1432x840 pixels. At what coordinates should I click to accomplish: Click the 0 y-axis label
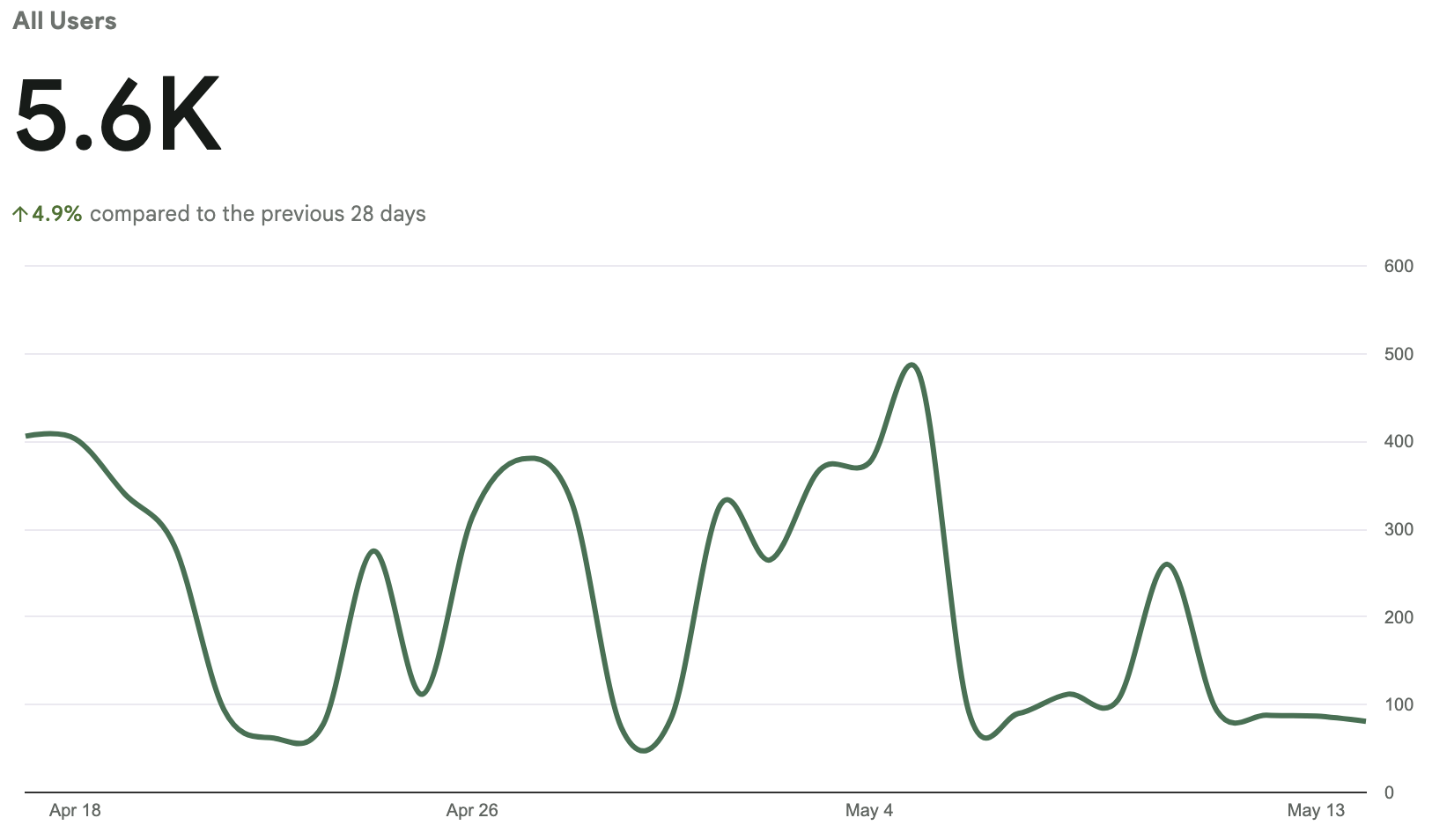[1389, 792]
